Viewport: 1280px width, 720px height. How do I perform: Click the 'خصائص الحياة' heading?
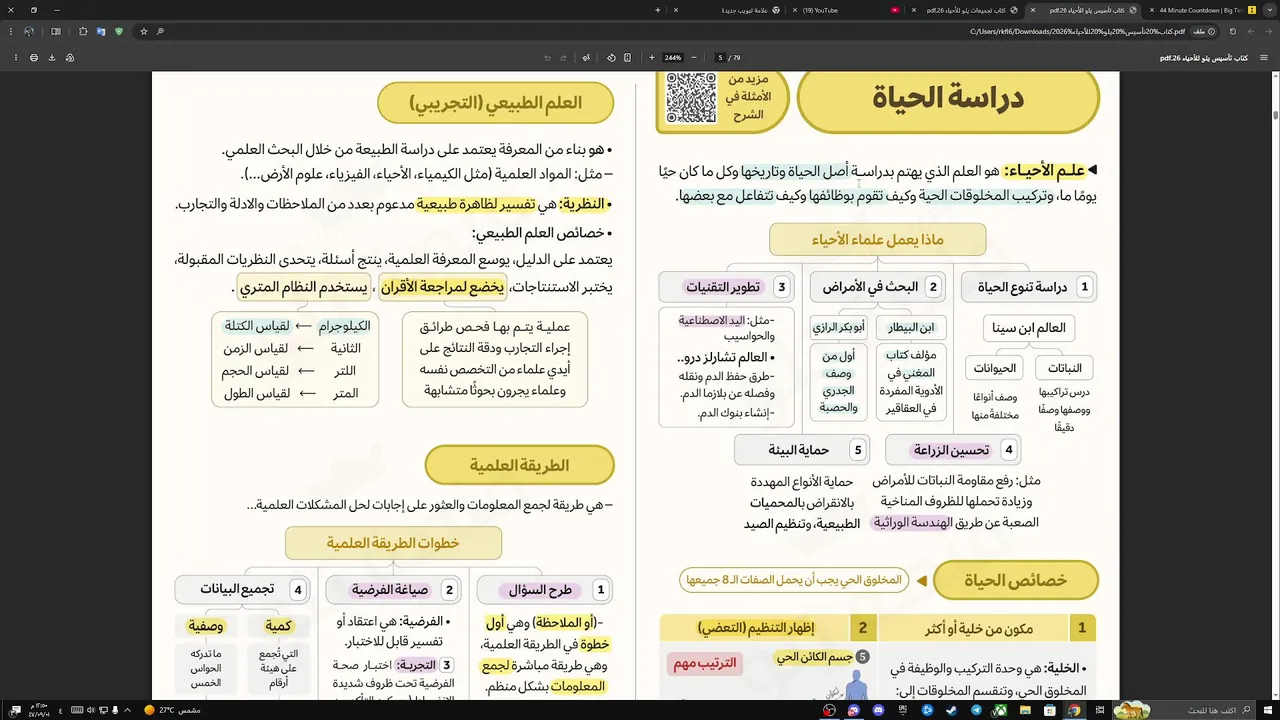[x=1015, y=581]
